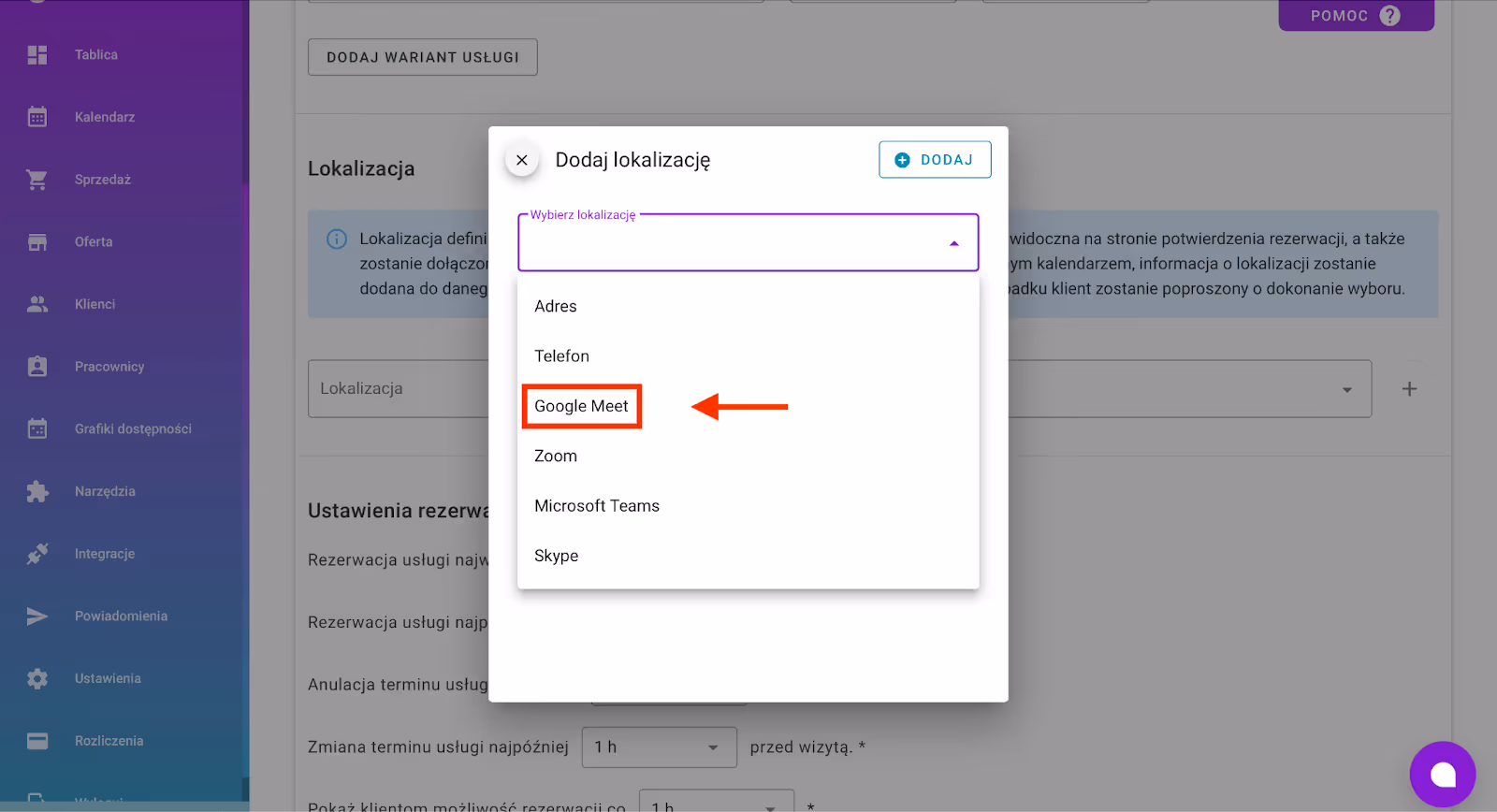Open the POMOC help button
This screenshot has height=812, width=1497.
pyautogui.click(x=1355, y=16)
